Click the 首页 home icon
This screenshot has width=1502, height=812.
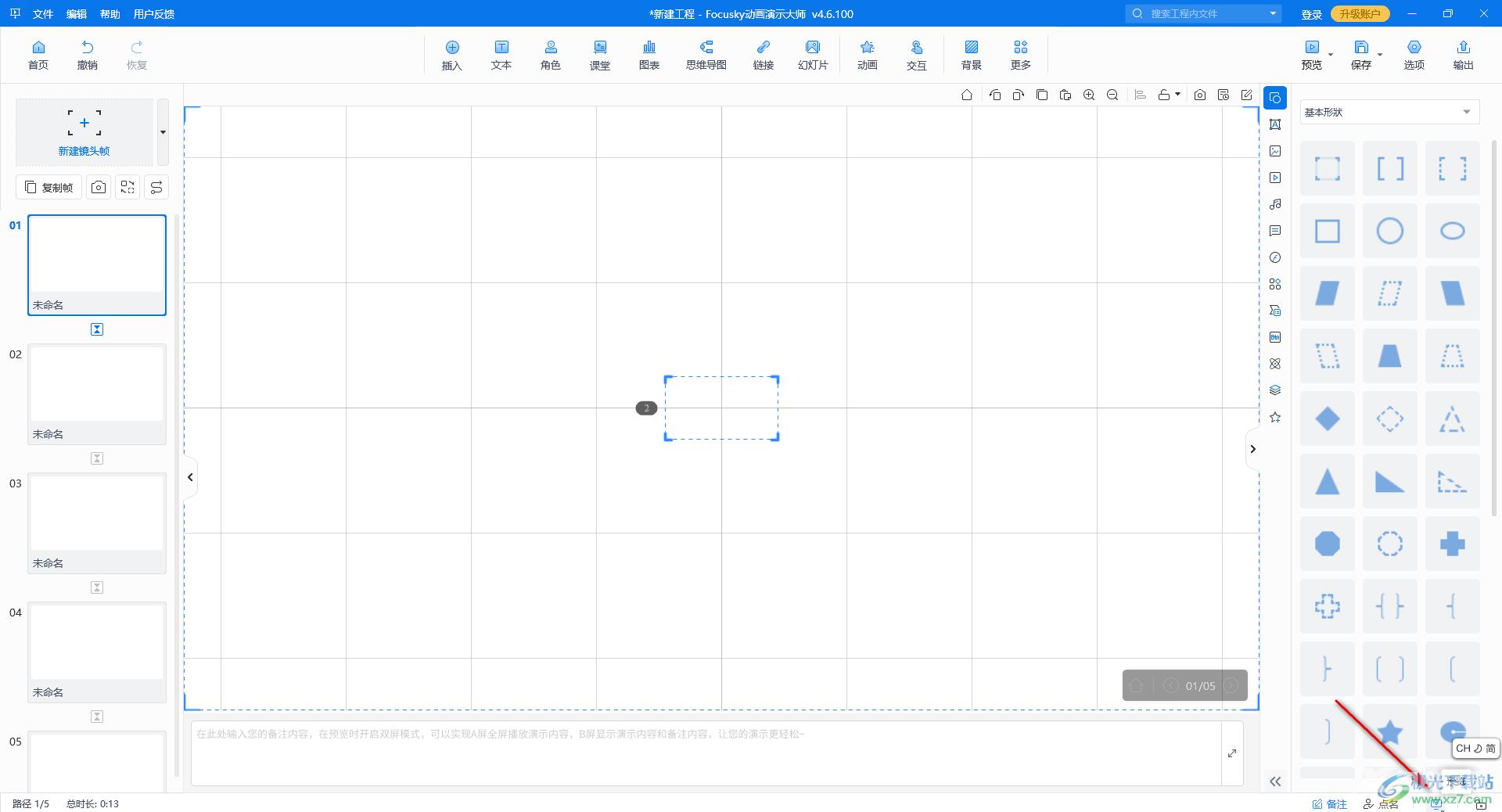(x=38, y=55)
